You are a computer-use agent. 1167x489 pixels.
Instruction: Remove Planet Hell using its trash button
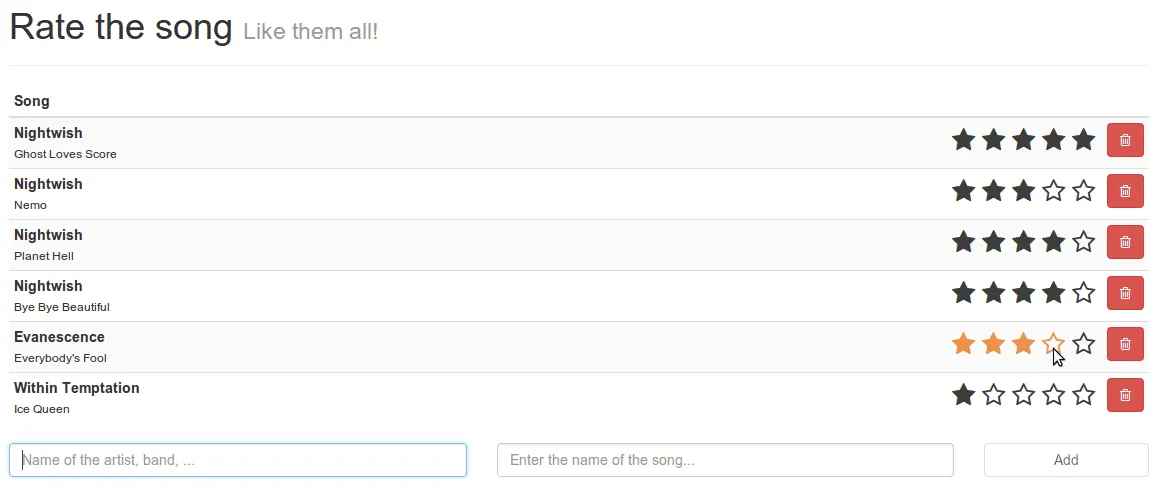pos(1125,243)
